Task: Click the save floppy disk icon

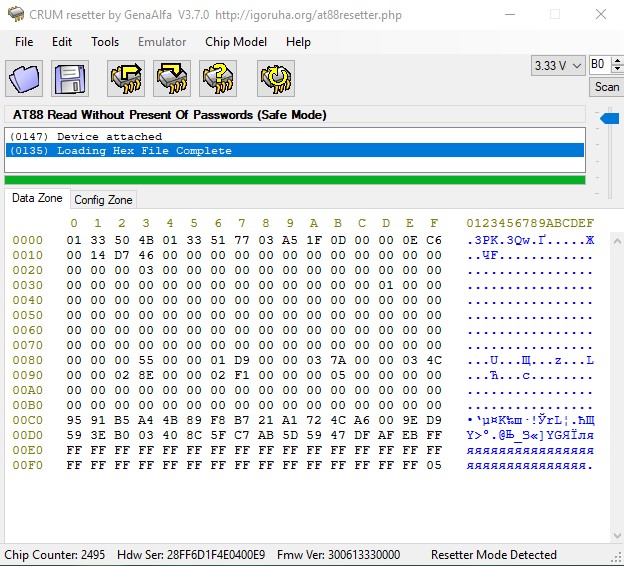Action: click(70, 78)
